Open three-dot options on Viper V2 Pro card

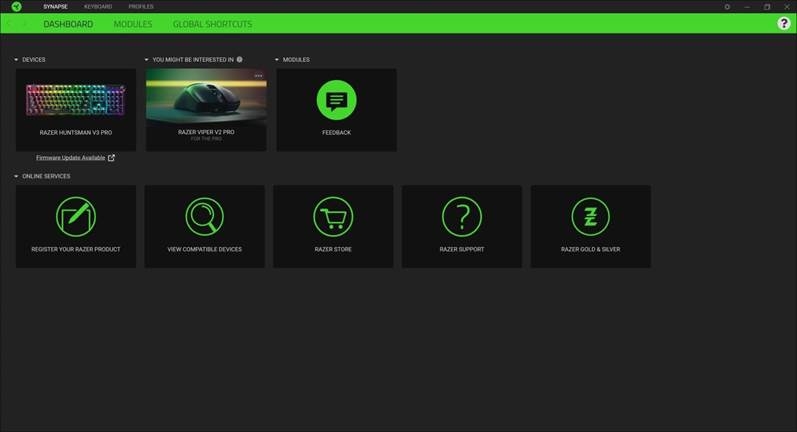tap(258, 76)
